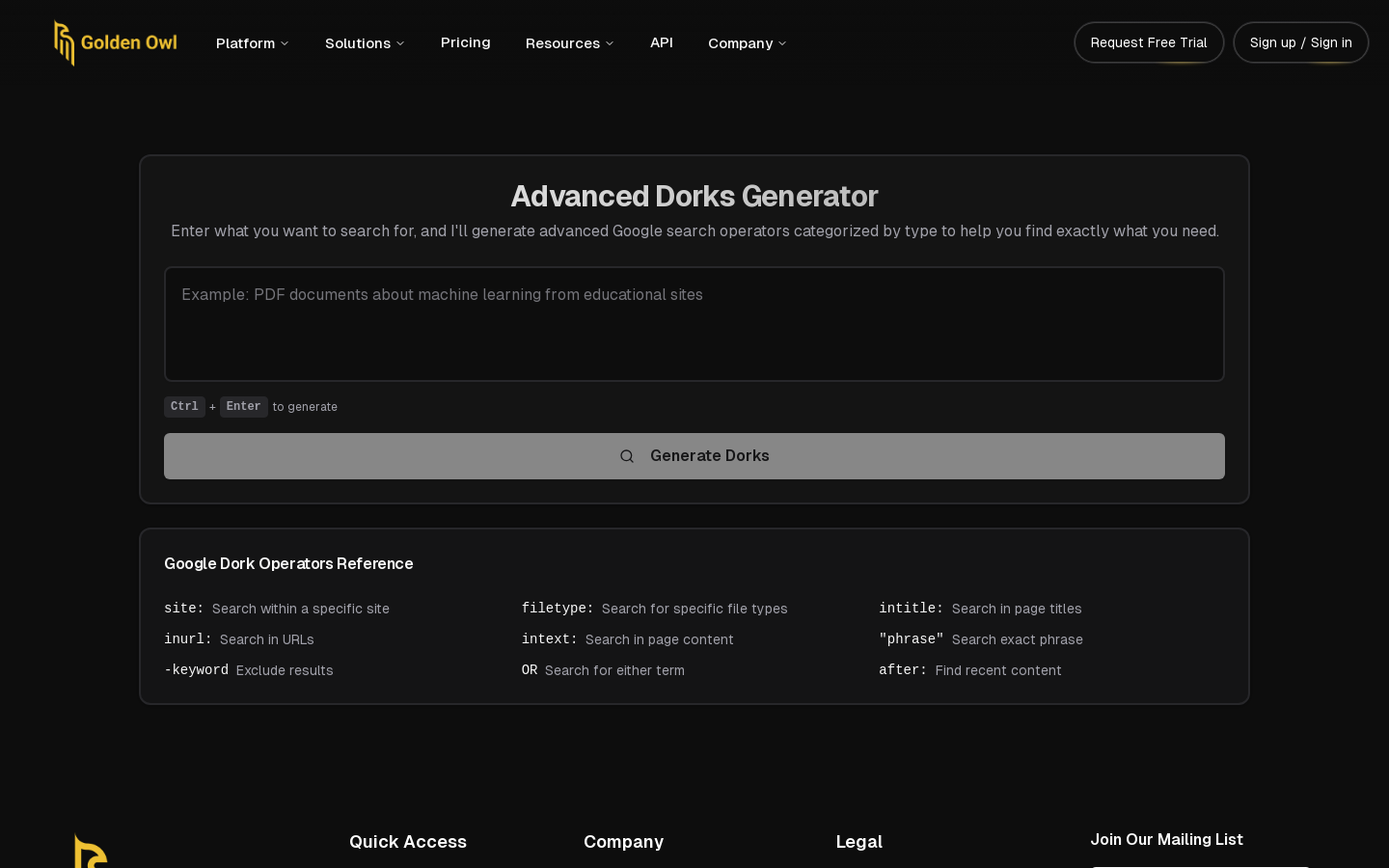1389x868 pixels.
Task: Click Sign up / Sign in button
Action: [x=1301, y=42]
